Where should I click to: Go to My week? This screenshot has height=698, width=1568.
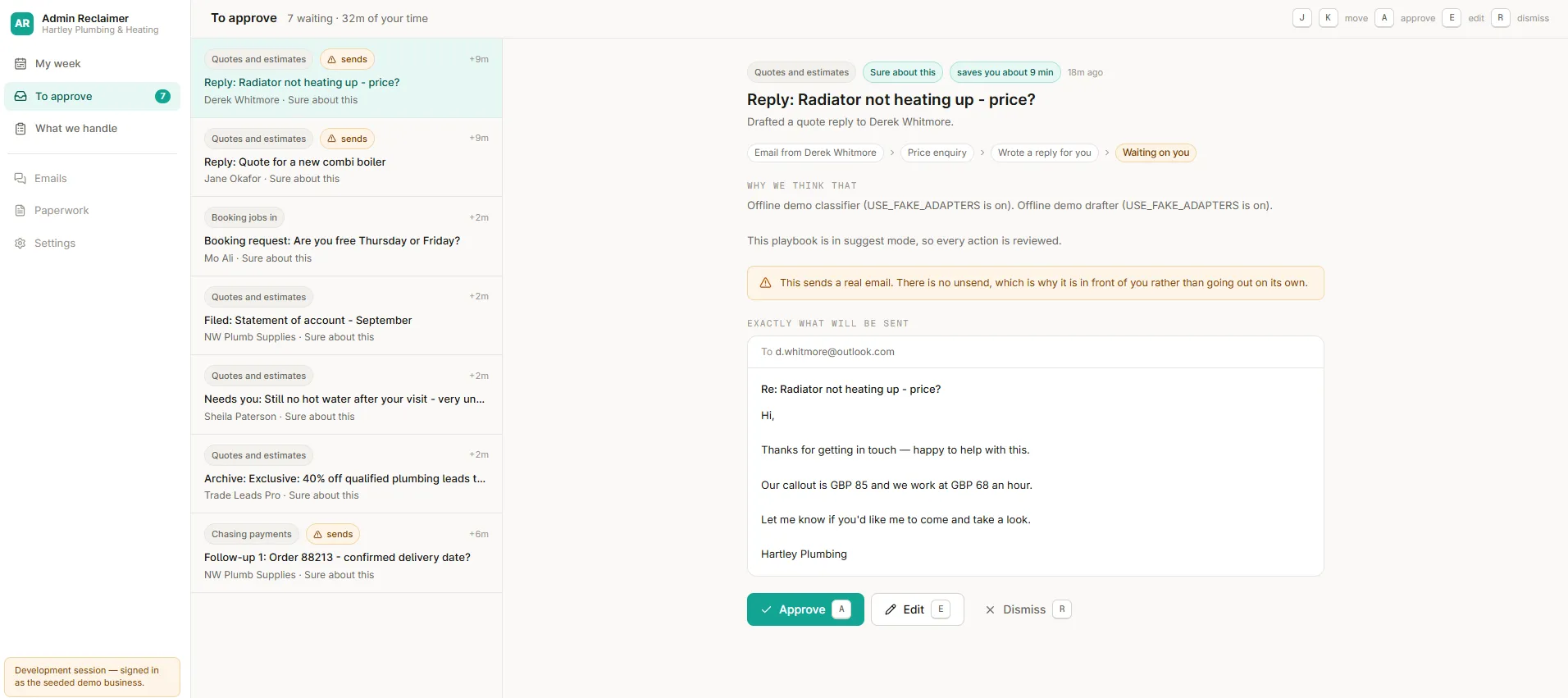92,64
